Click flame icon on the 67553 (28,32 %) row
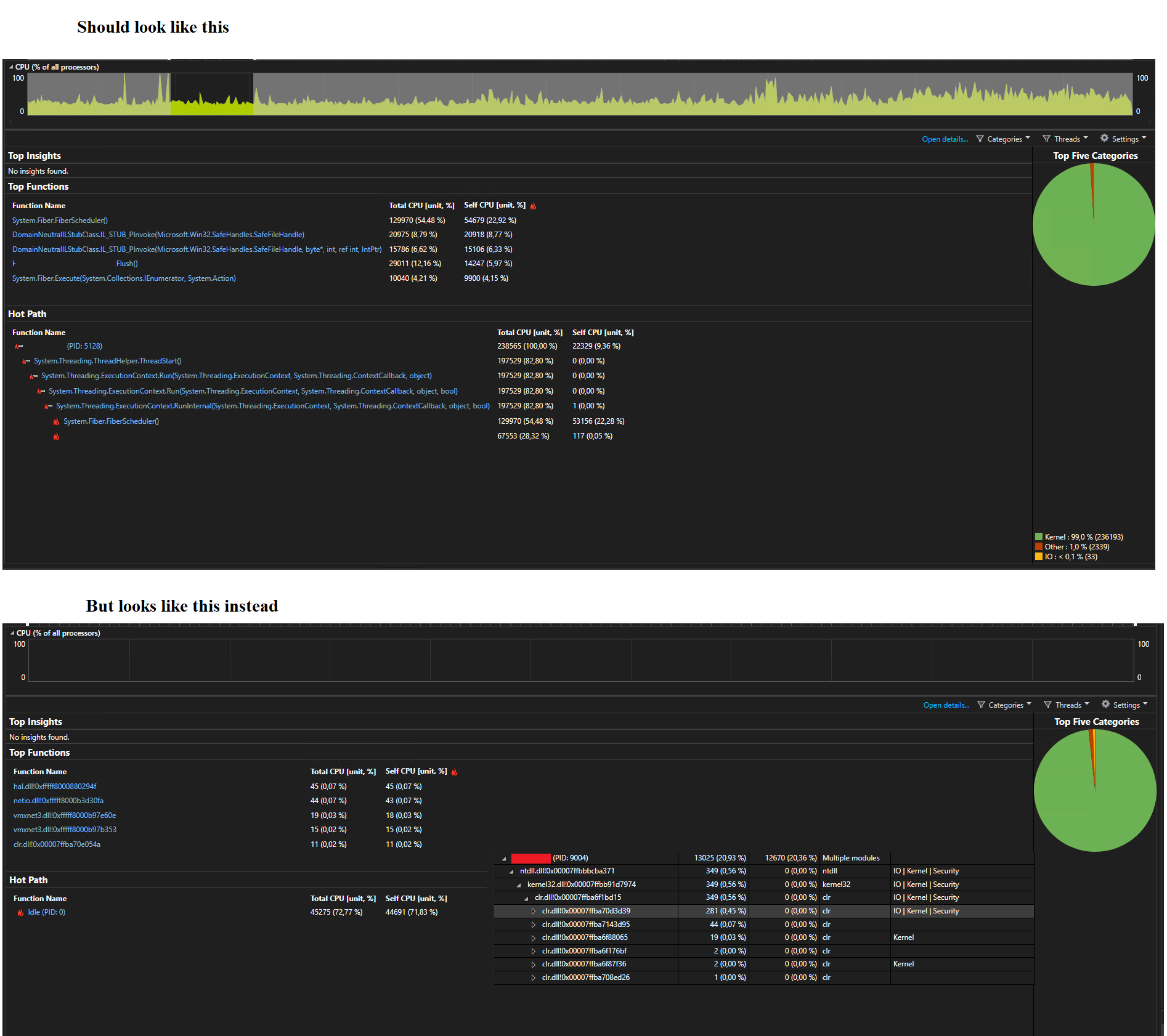The height and width of the screenshot is (1036, 1167). [x=56, y=437]
